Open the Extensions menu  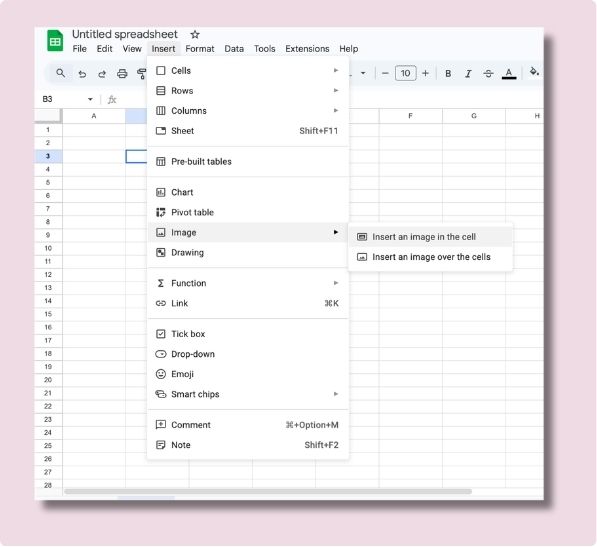[307, 49]
